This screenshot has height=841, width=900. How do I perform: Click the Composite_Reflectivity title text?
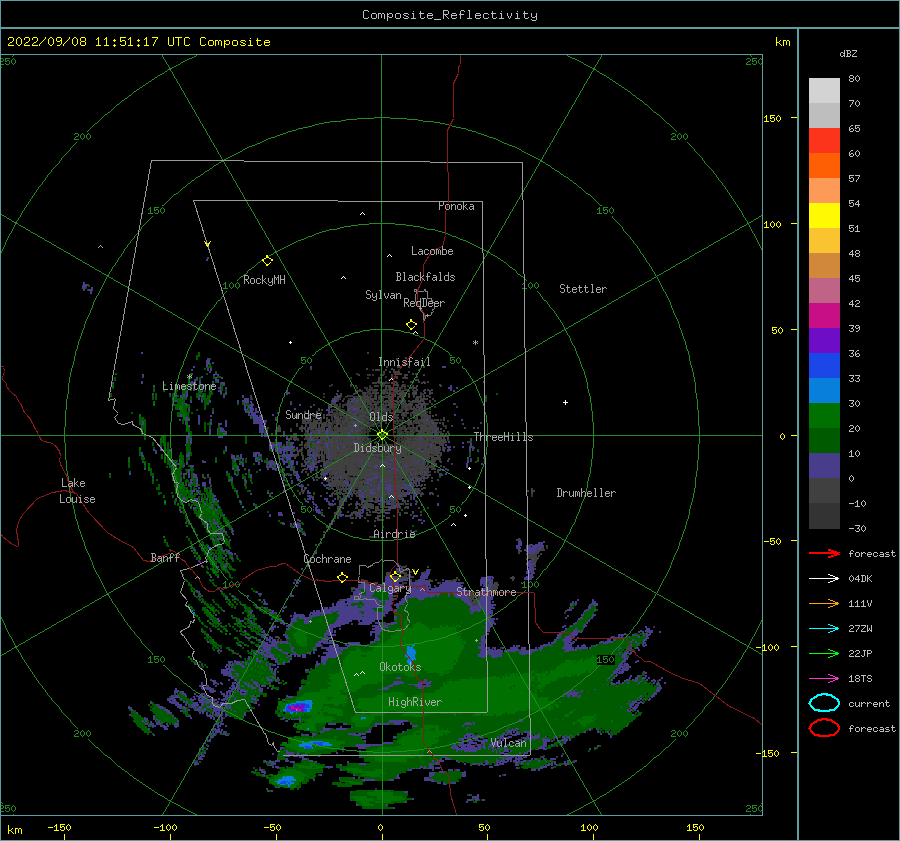click(x=450, y=15)
